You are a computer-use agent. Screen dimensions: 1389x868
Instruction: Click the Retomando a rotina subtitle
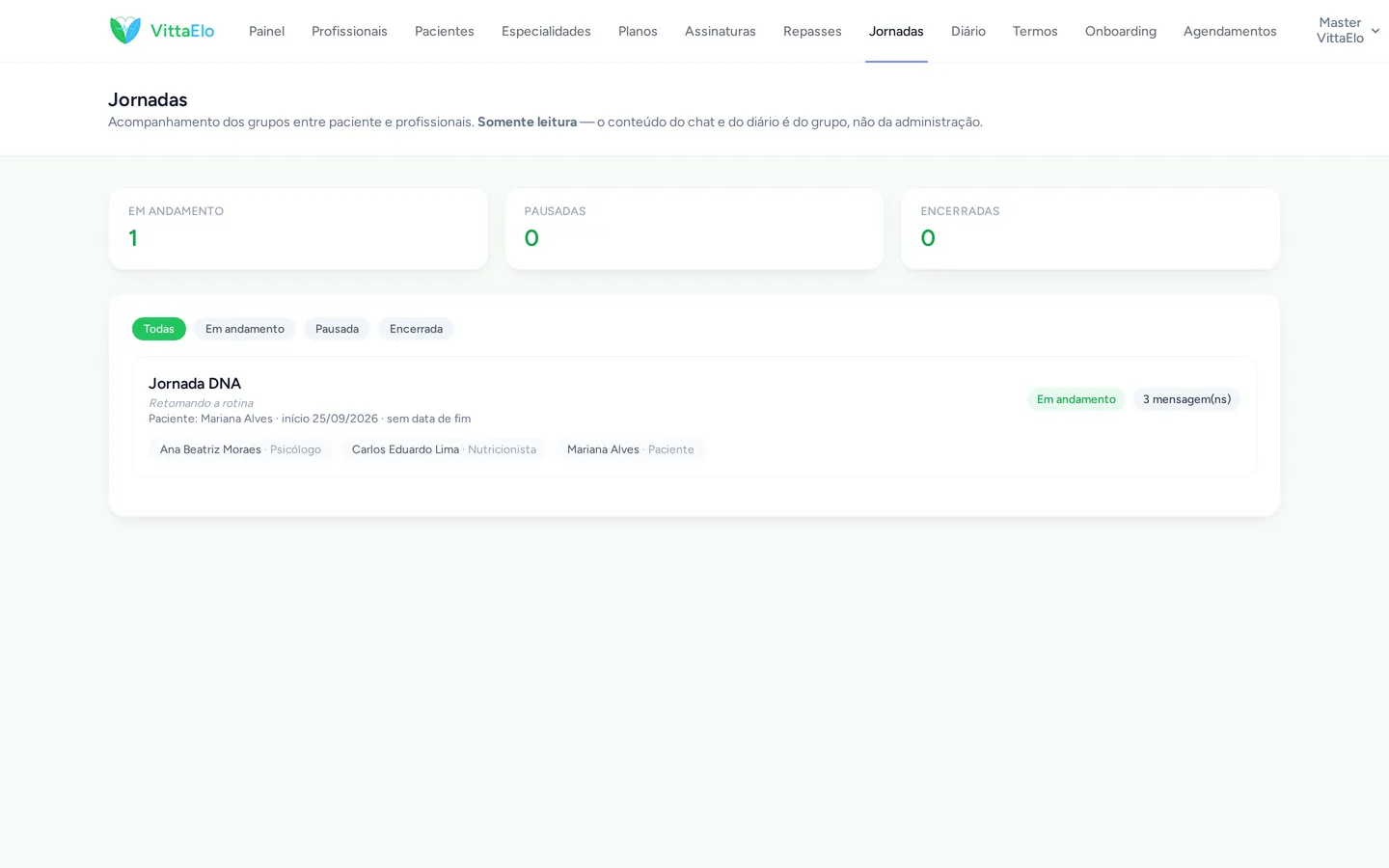click(201, 403)
